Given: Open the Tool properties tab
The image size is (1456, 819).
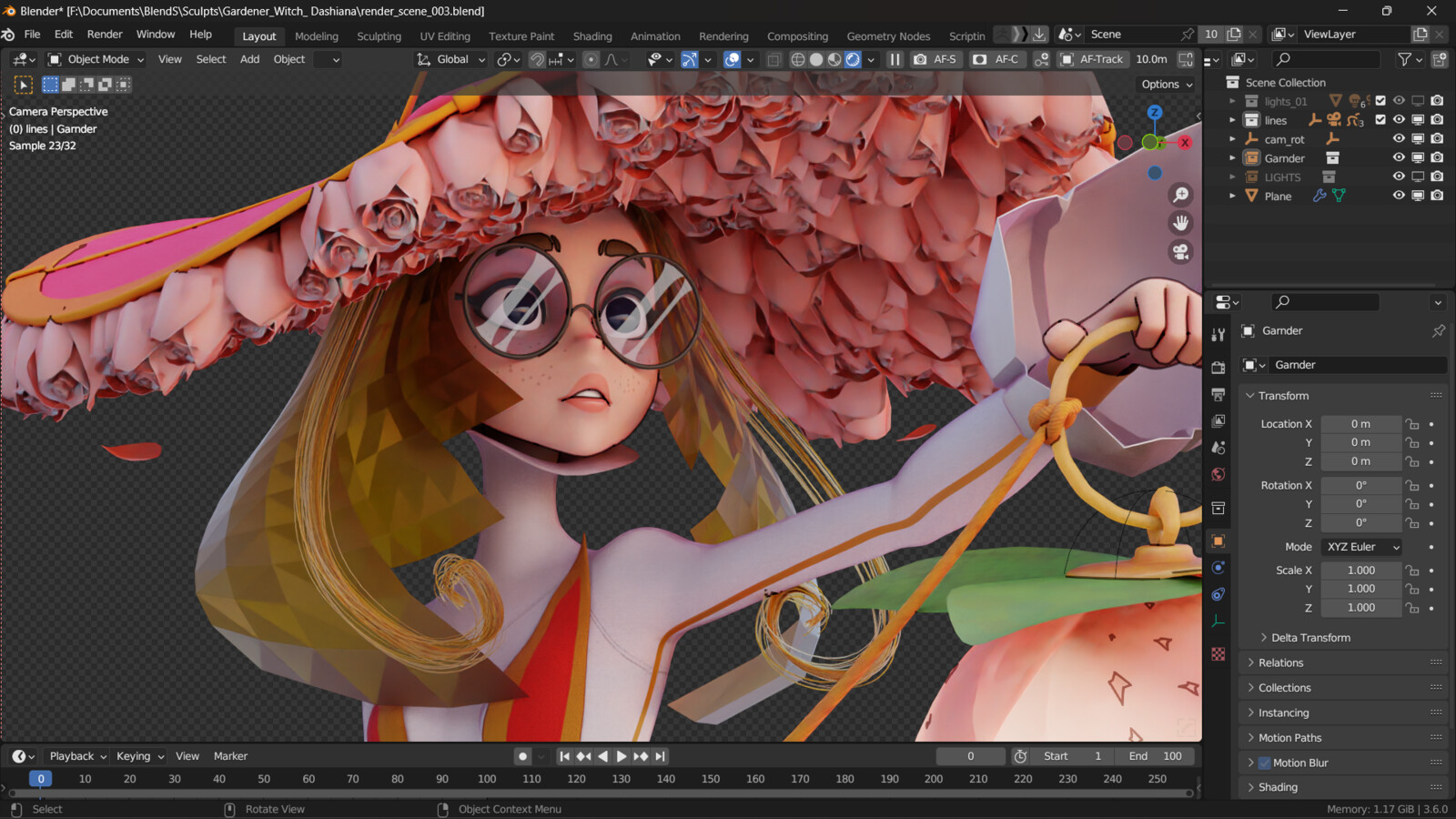Looking at the screenshot, I should tap(1218, 335).
